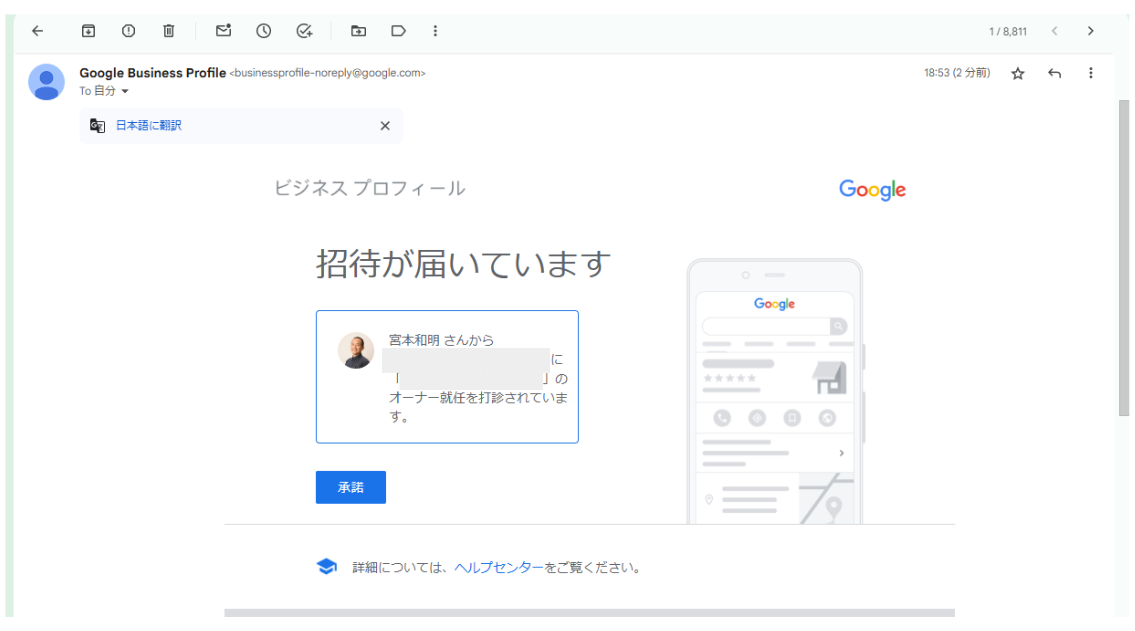
Task: Reply to the Google Business Profile email
Action: tap(1055, 73)
